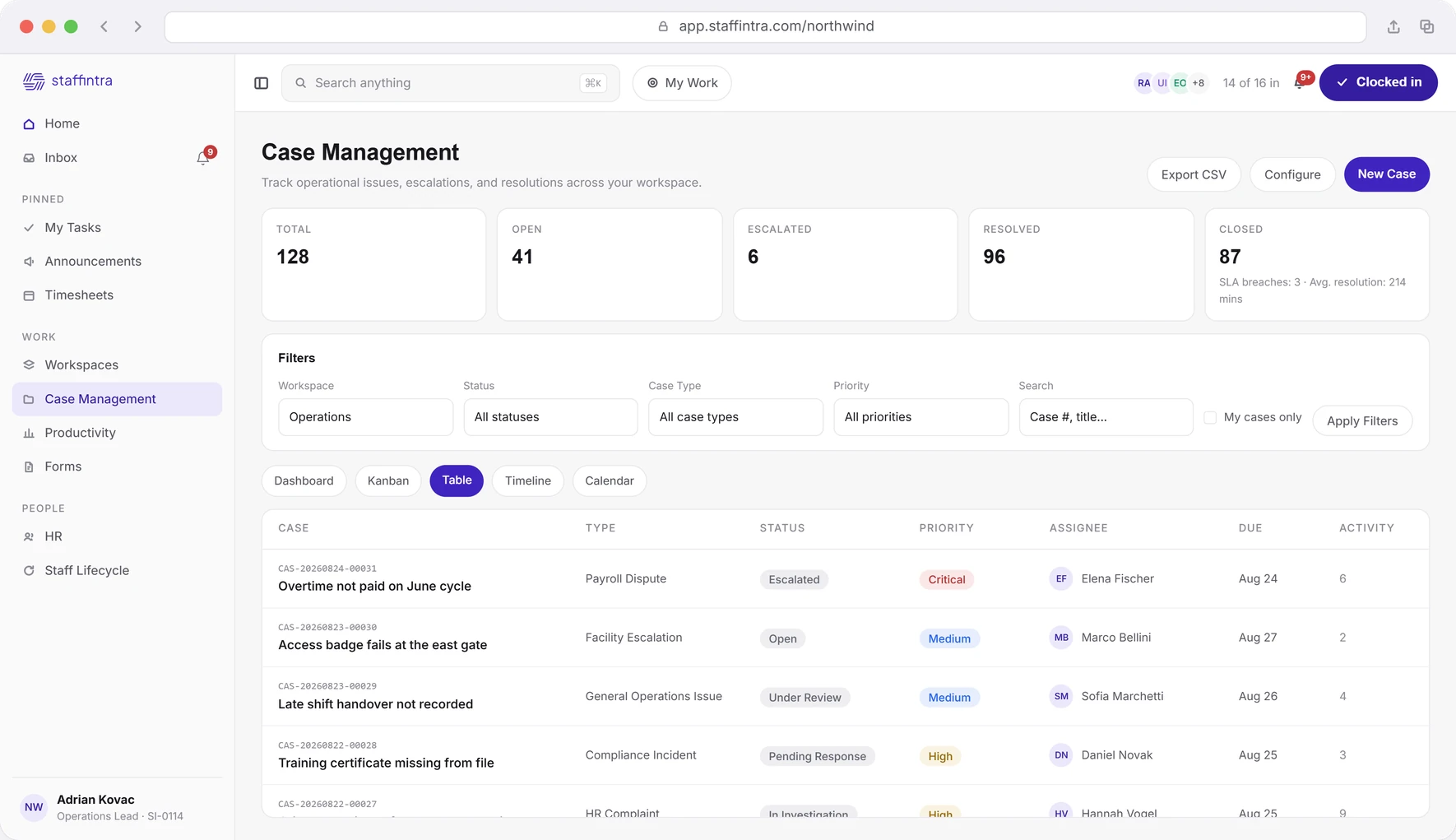1456x840 pixels.
Task: Click Export CSV button
Action: 1194,174
